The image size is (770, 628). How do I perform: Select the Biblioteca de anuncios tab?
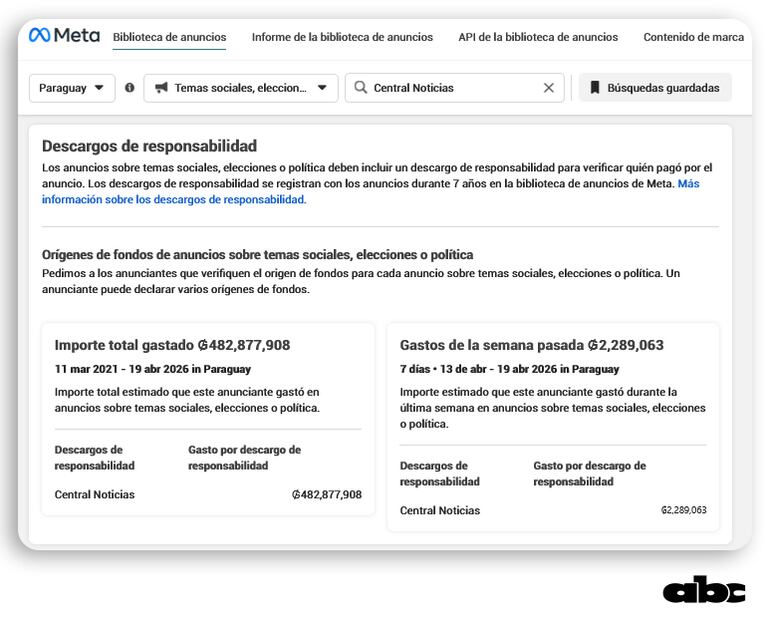click(x=169, y=37)
